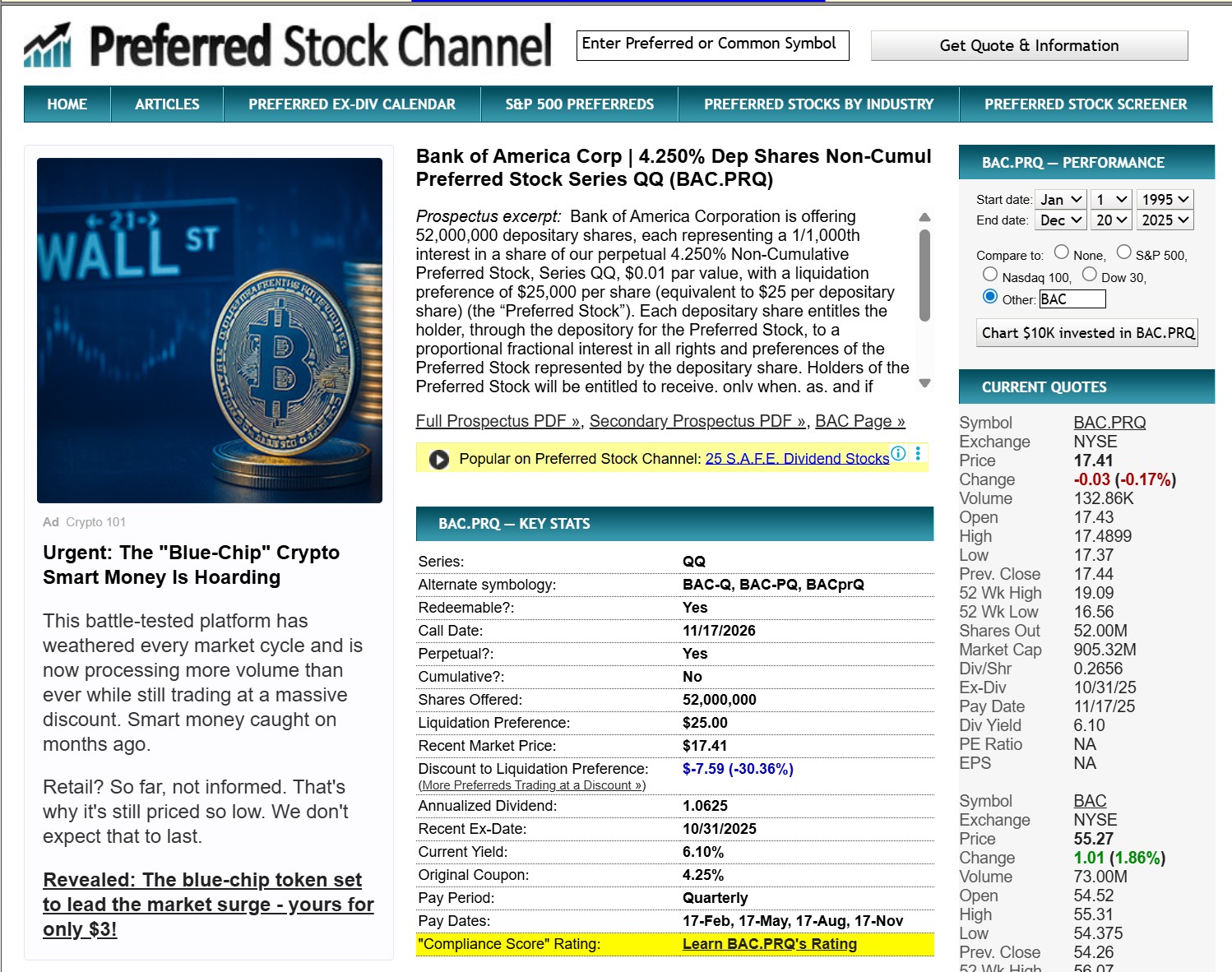Click the ad info circle icon
Image resolution: width=1232 pixels, height=972 pixels.
coord(899,453)
